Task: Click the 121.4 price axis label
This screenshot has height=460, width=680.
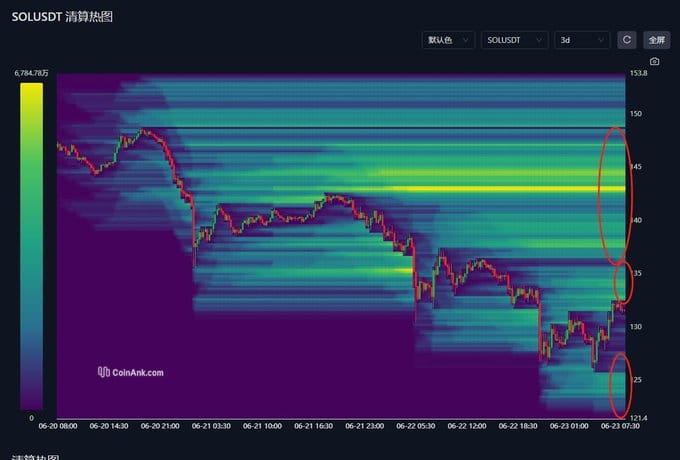Action: pos(638,418)
